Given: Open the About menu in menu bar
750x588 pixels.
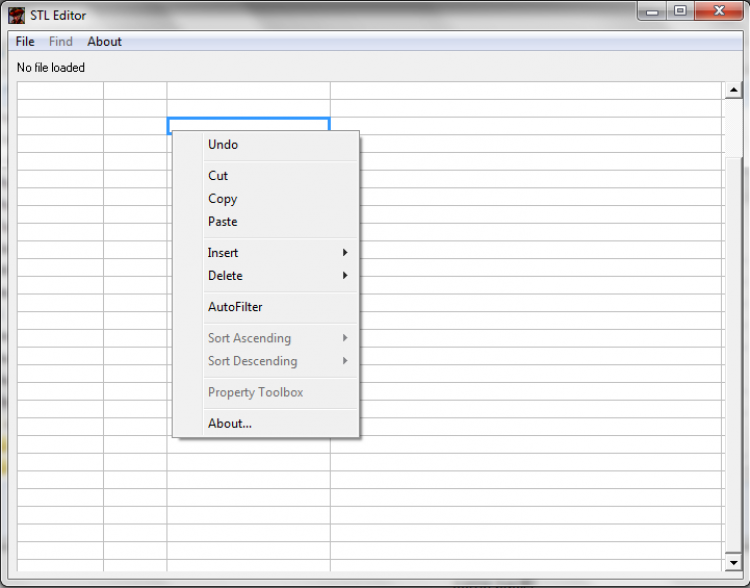Looking at the screenshot, I should [104, 42].
